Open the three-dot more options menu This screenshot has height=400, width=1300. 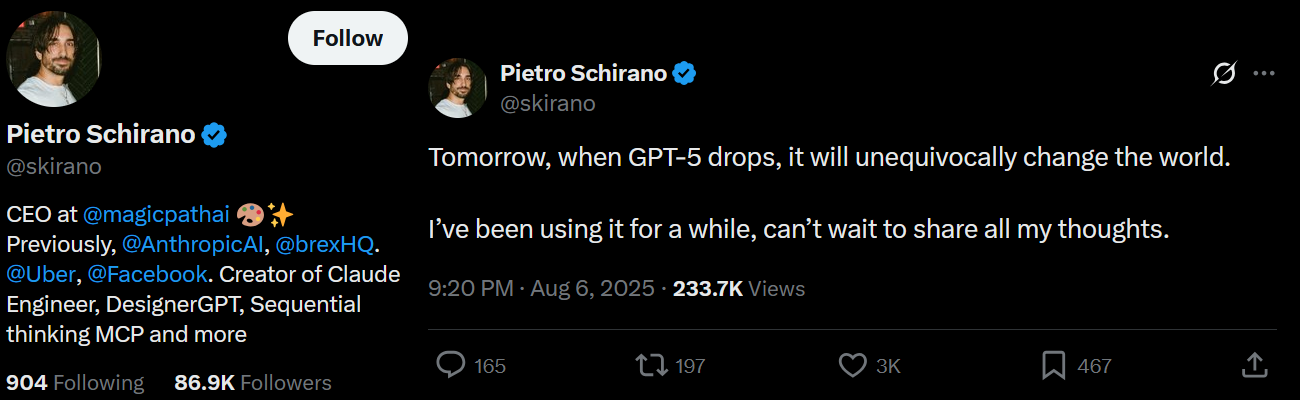point(1263,73)
